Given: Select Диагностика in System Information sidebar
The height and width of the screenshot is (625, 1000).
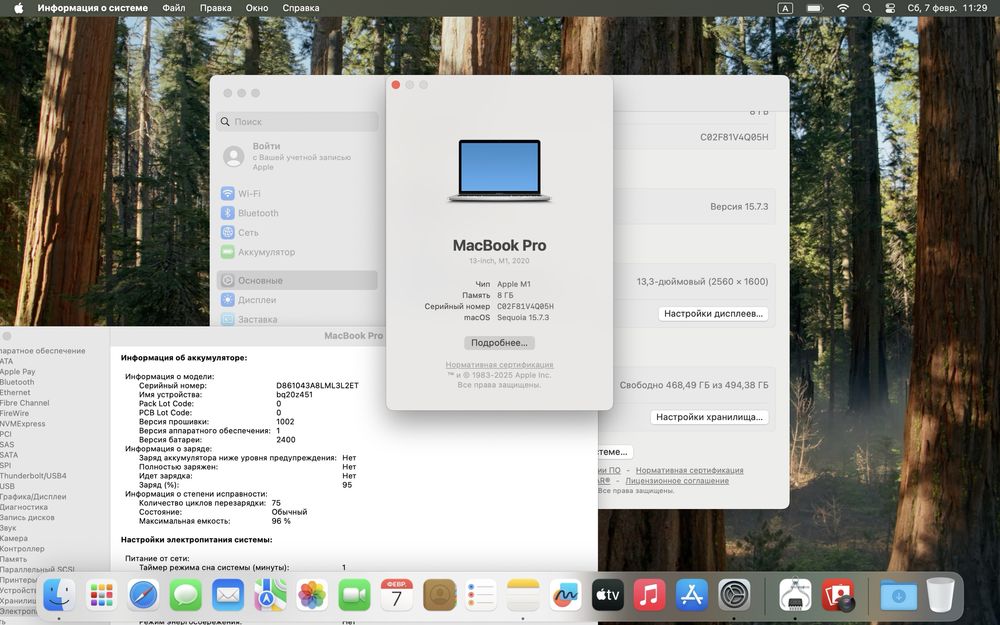Looking at the screenshot, I should tap(24, 507).
